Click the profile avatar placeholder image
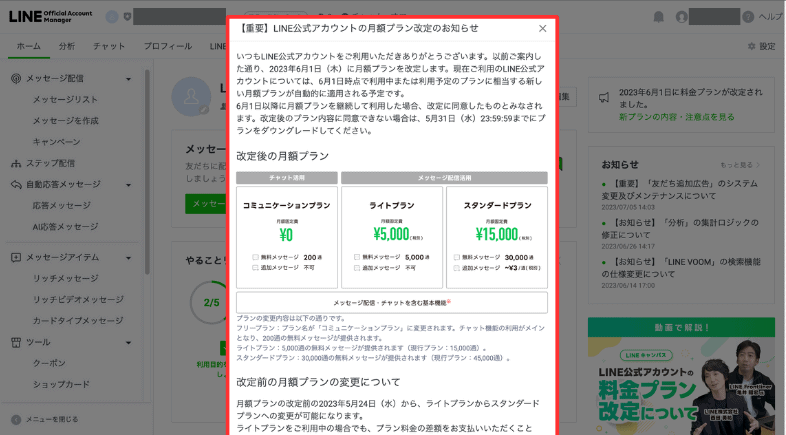786x435 pixels. point(191,97)
